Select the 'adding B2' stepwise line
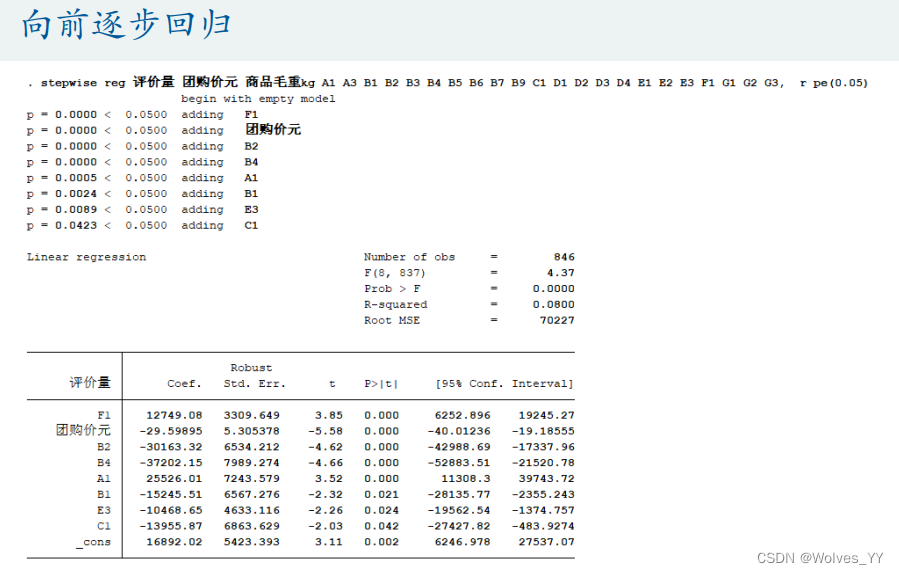 (x=142, y=146)
